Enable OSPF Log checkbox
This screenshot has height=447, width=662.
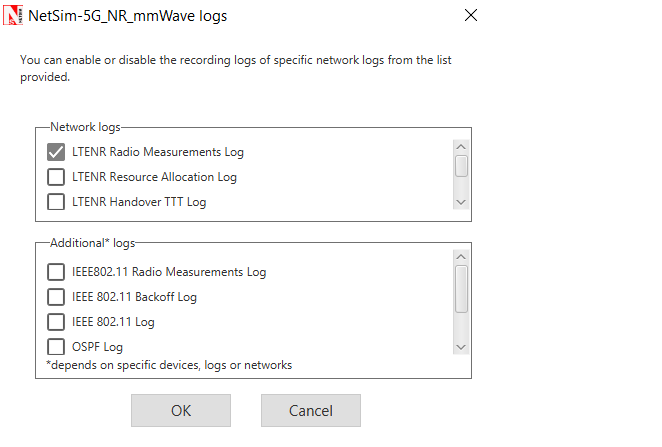(56, 347)
